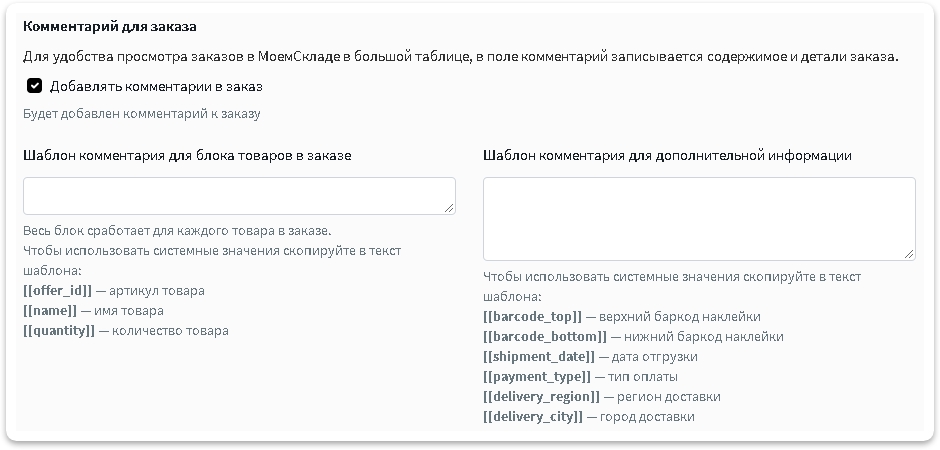Click the Добавлять комментарии в заказ label
The width and height of the screenshot is (940, 450).
[x=156, y=86]
